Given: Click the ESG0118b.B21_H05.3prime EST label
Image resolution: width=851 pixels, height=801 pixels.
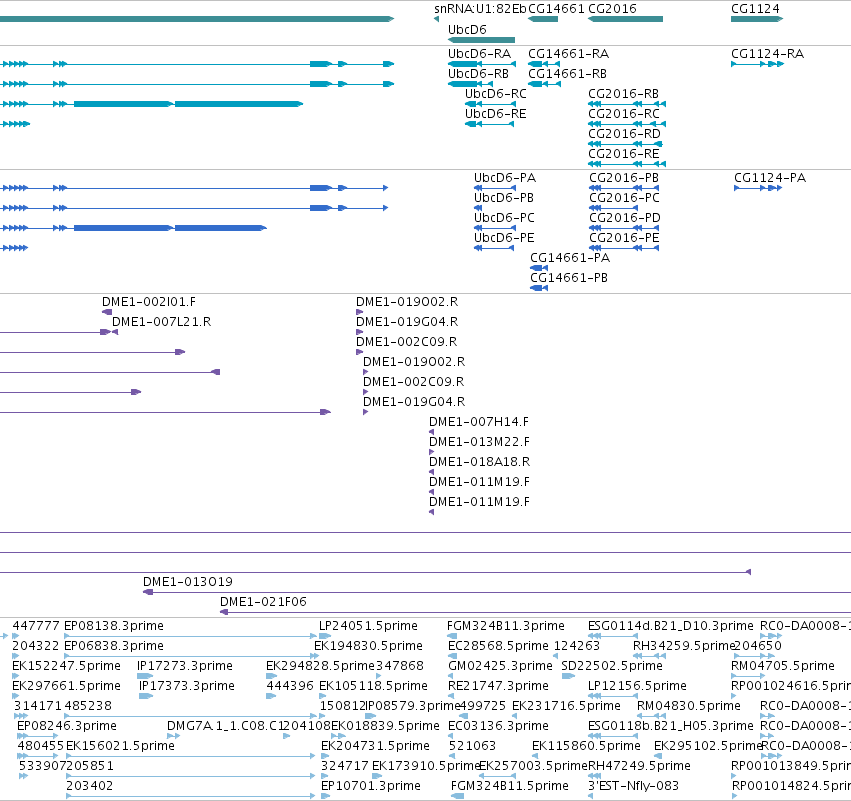Looking at the screenshot, I should [x=671, y=726].
